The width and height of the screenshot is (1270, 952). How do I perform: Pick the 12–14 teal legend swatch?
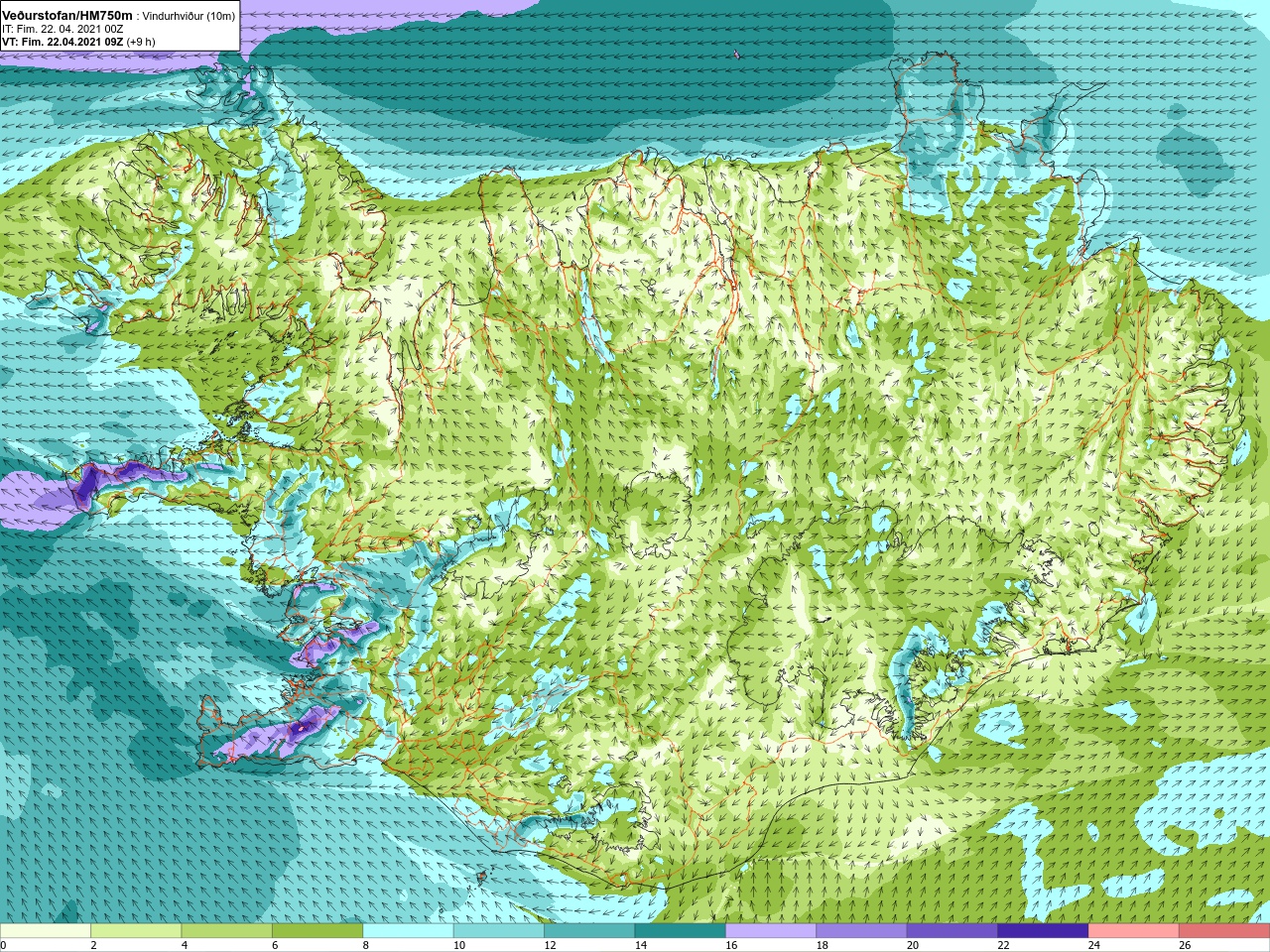(x=589, y=931)
